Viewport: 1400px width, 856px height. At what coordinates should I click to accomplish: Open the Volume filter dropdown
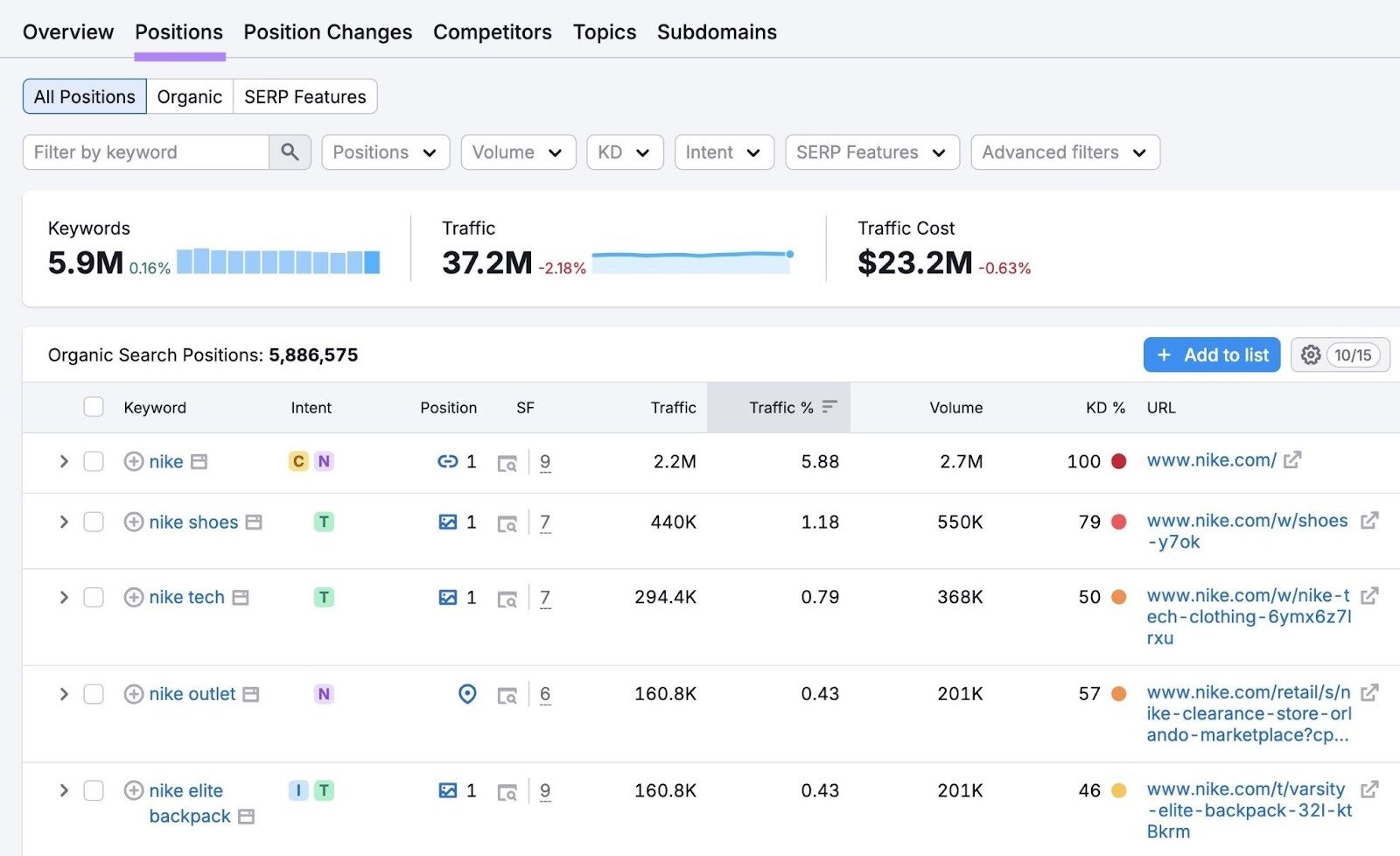pyautogui.click(x=518, y=151)
